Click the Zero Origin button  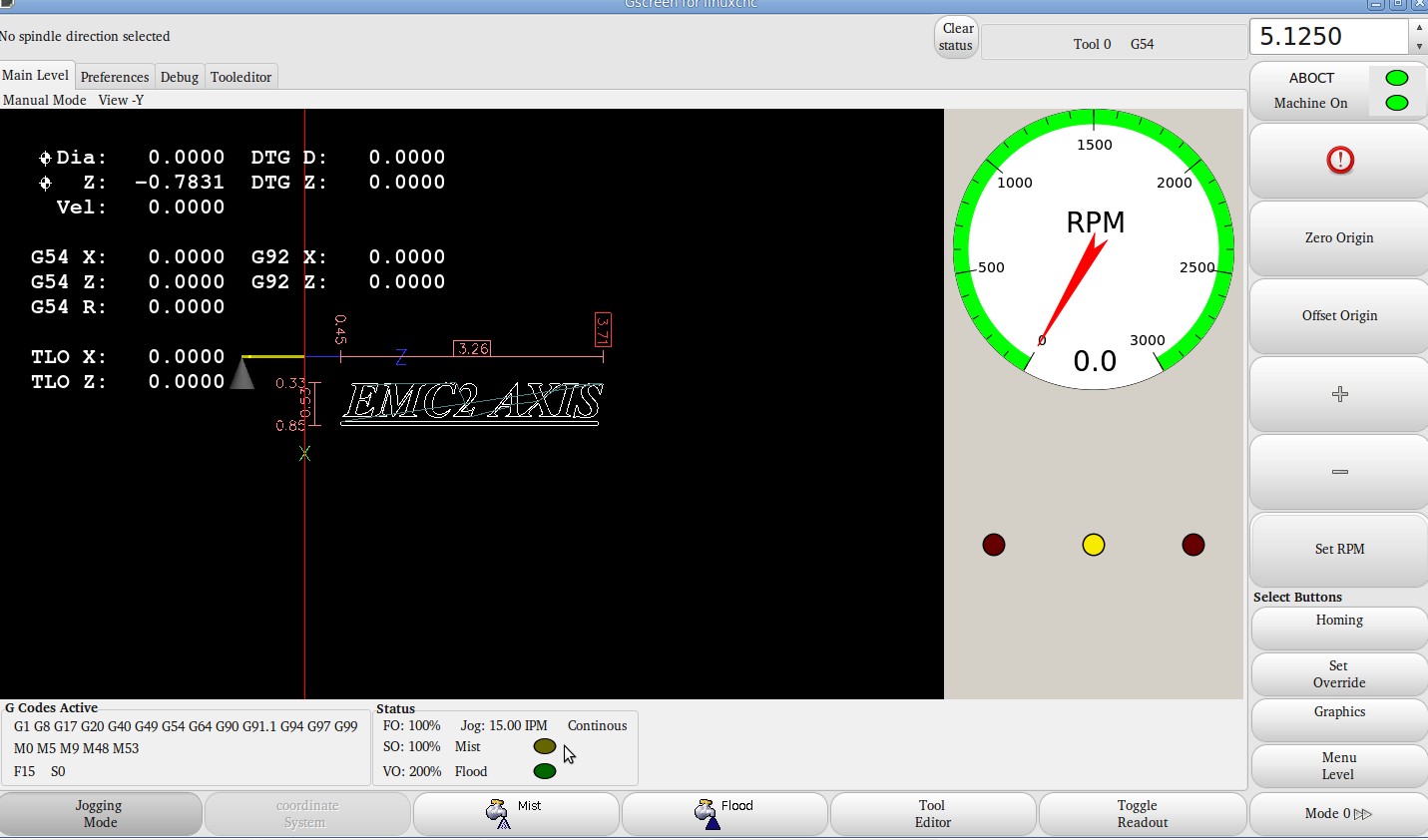click(1339, 238)
